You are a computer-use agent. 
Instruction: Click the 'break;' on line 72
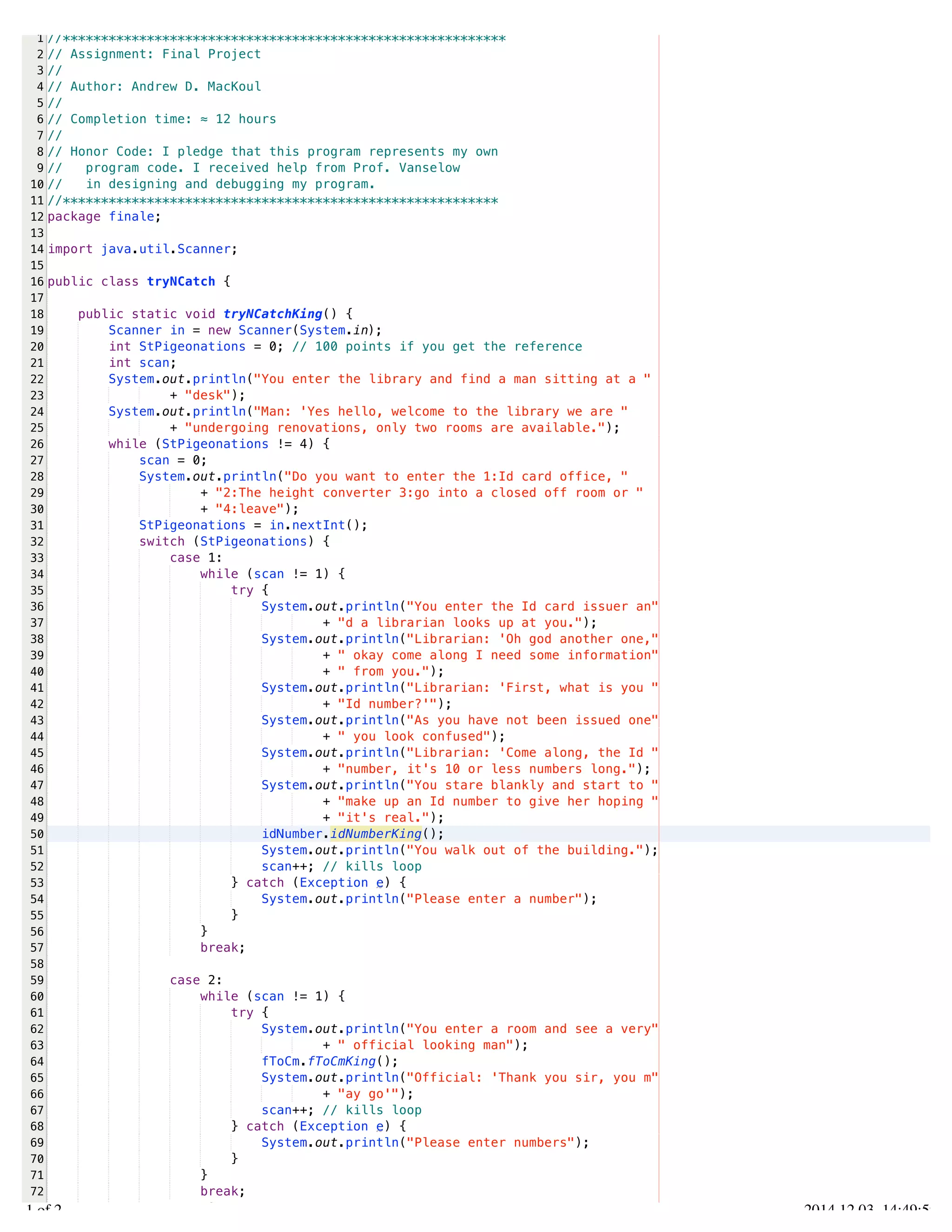click(x=223, y=1192)
